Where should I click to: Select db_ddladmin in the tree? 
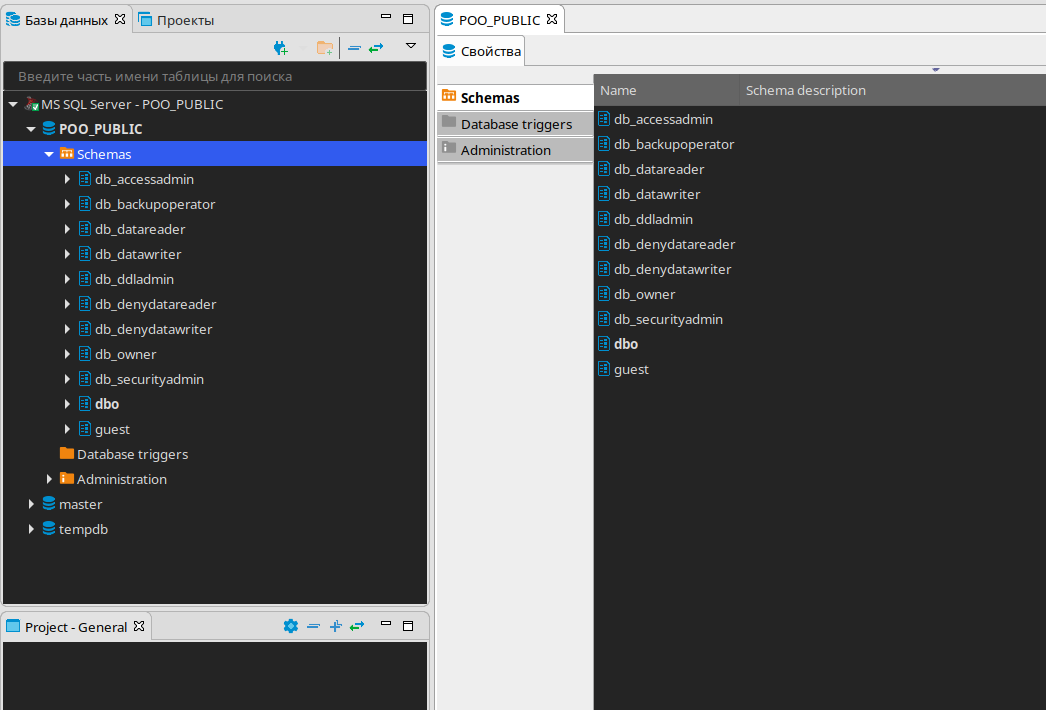coord(134,279)
